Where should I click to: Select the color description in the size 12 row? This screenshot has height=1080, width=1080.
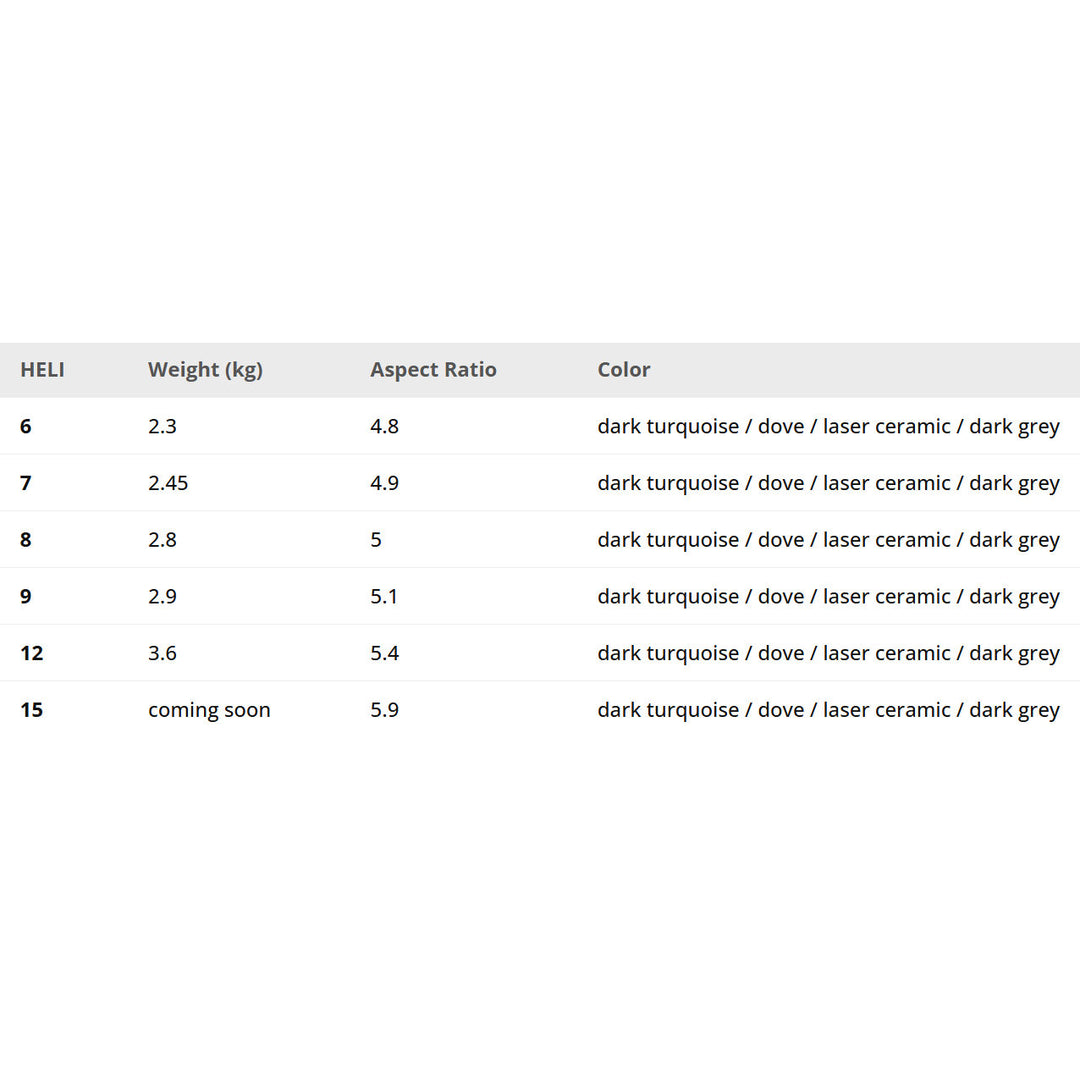[x=828, y=653]
